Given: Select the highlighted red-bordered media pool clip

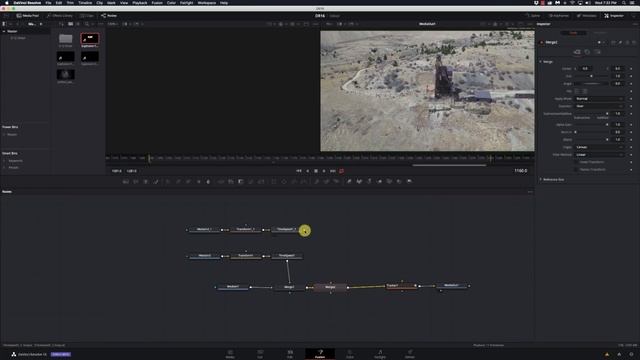Looking at the screenshot, I should (89, 39).
